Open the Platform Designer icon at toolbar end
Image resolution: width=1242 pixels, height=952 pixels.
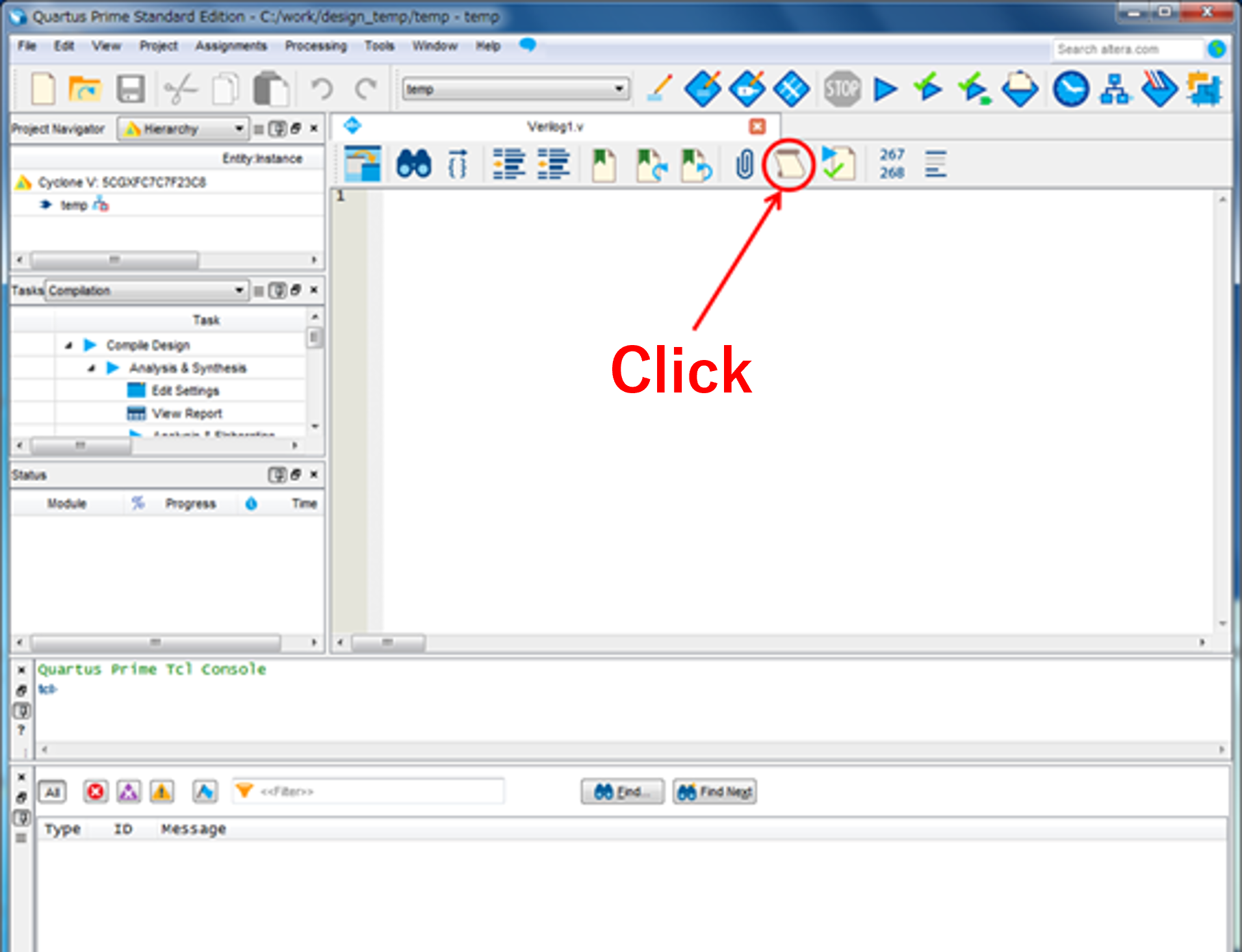click(1204, 89)
